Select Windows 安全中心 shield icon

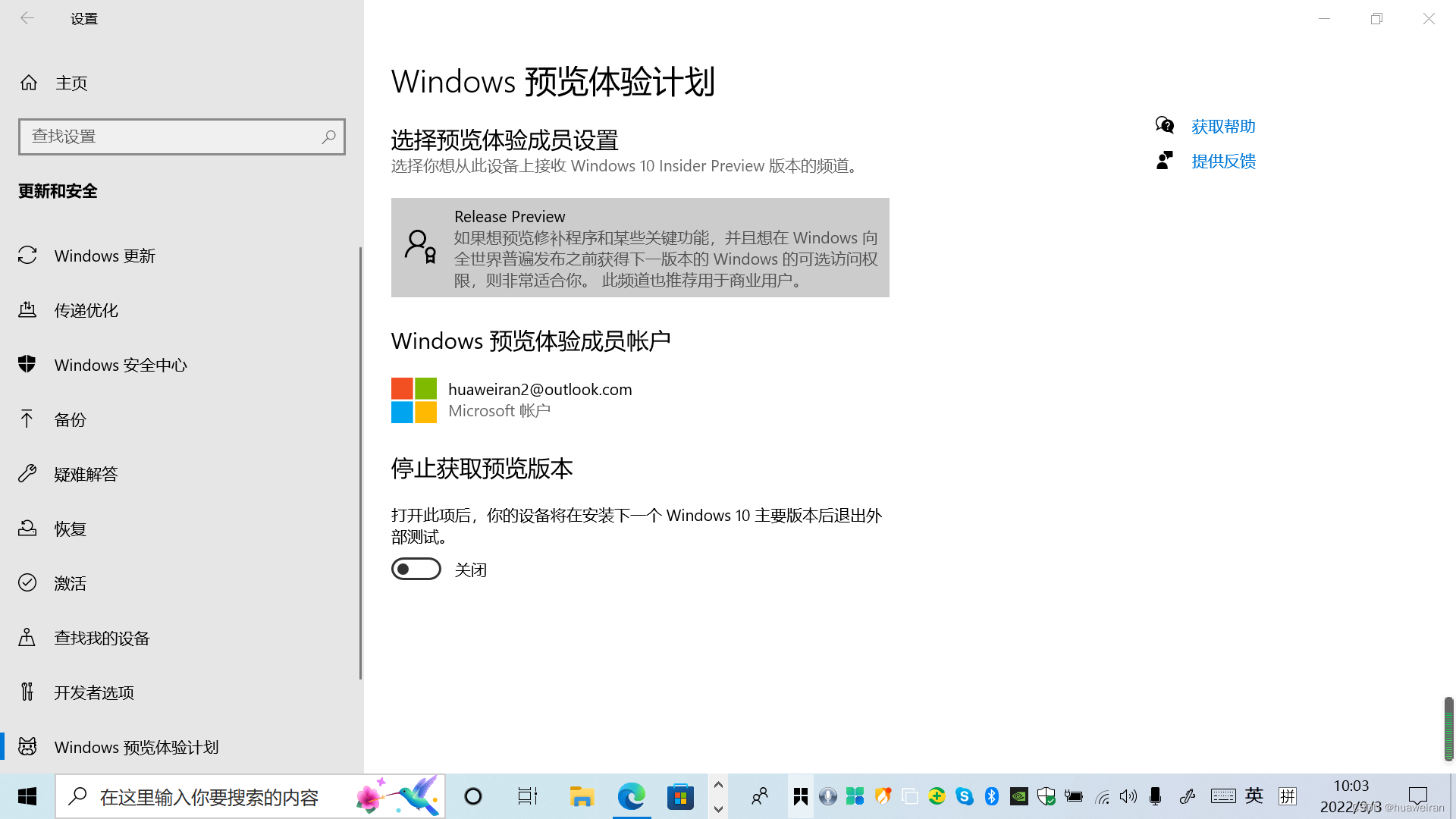(x=27, y=365)
